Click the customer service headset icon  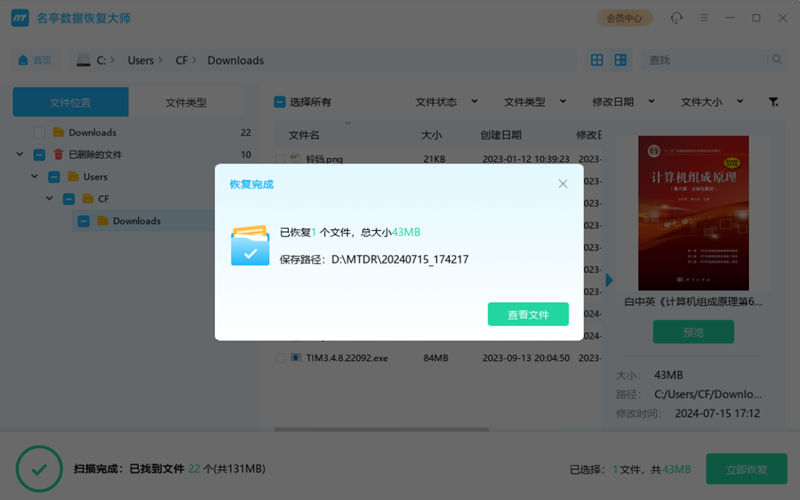677,18
